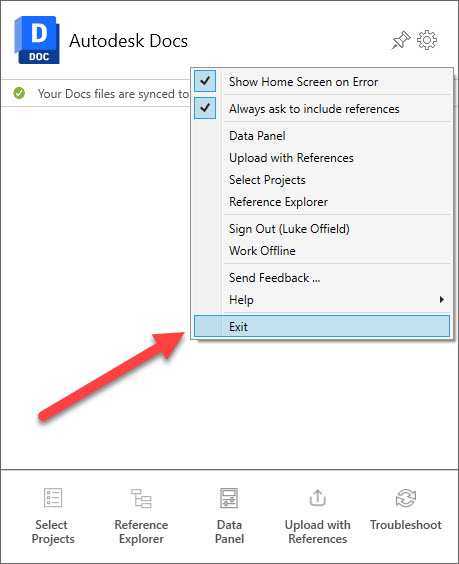
Task: Expand the Help submenu arrow
Action: click(x=442, y=300)
